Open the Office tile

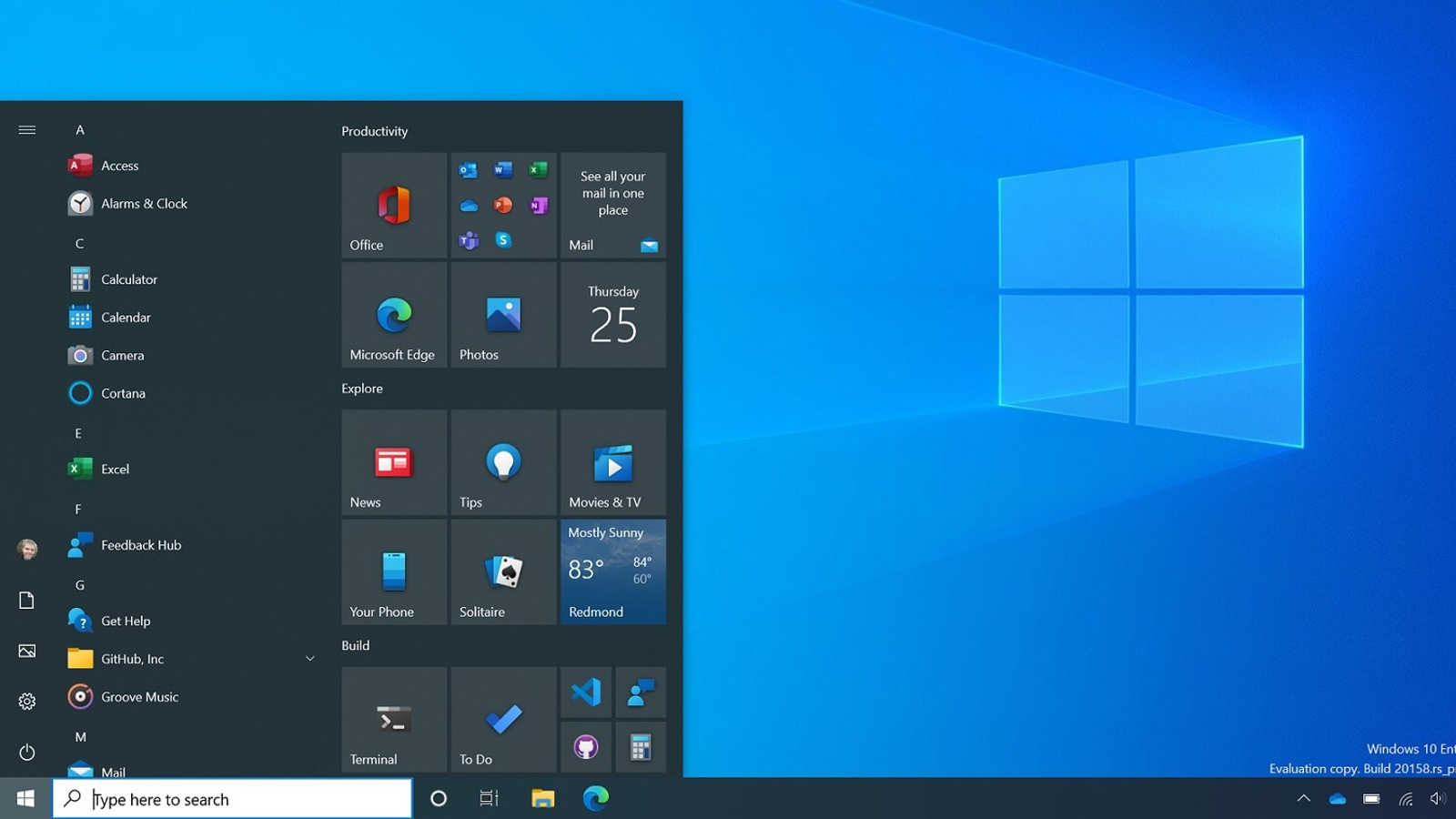394,206
